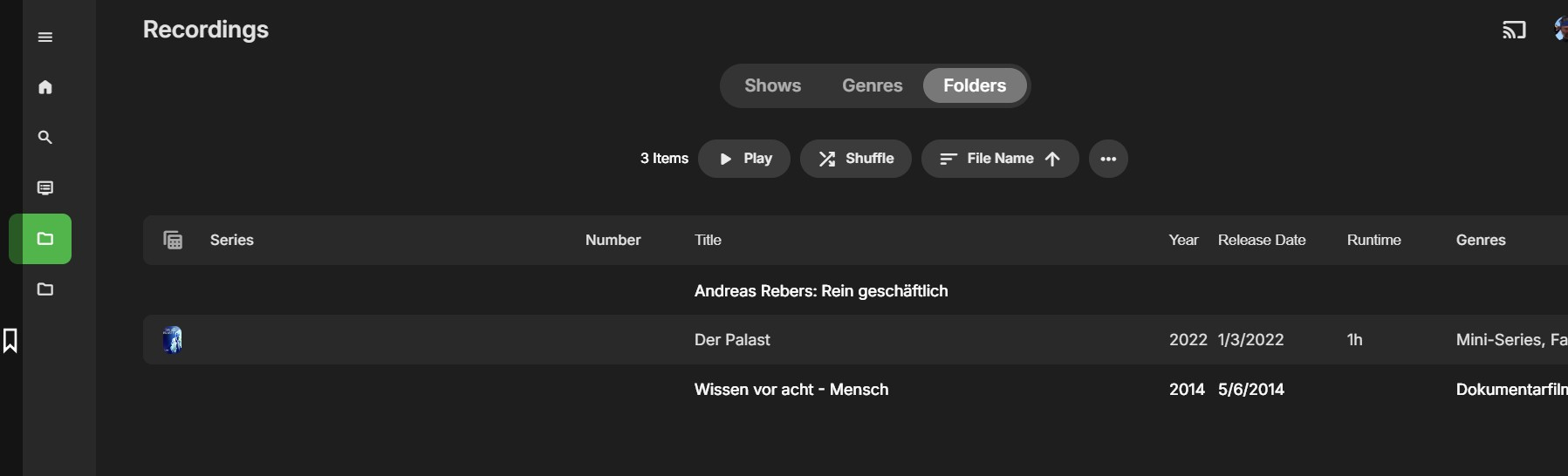Select the Folders tab
Image resolution: width=1568 pixels, height=476 pixels.
974,85
